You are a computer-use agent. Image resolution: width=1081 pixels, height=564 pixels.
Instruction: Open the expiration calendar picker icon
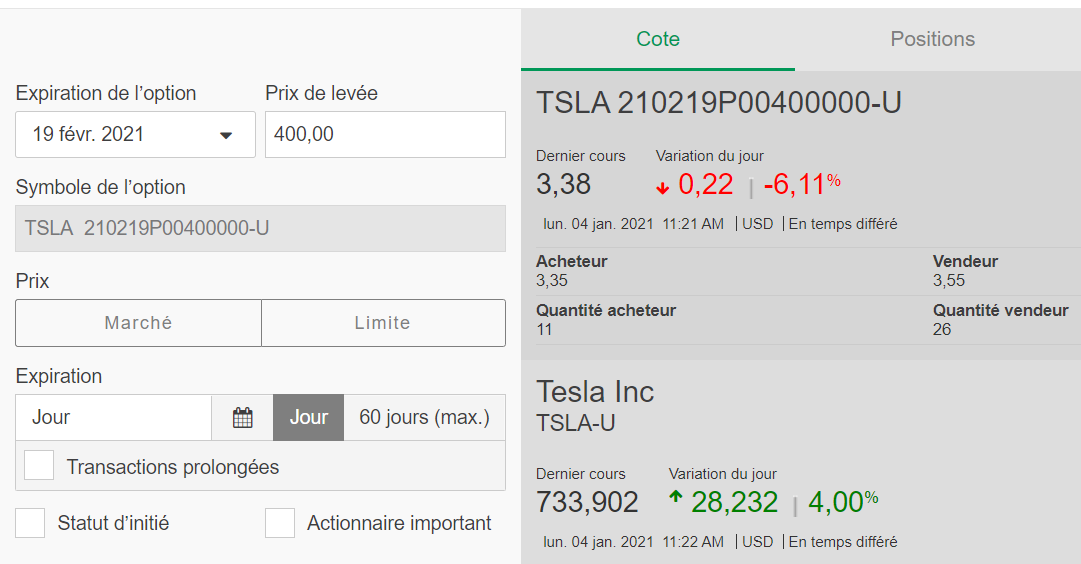[x=243, y=418]
